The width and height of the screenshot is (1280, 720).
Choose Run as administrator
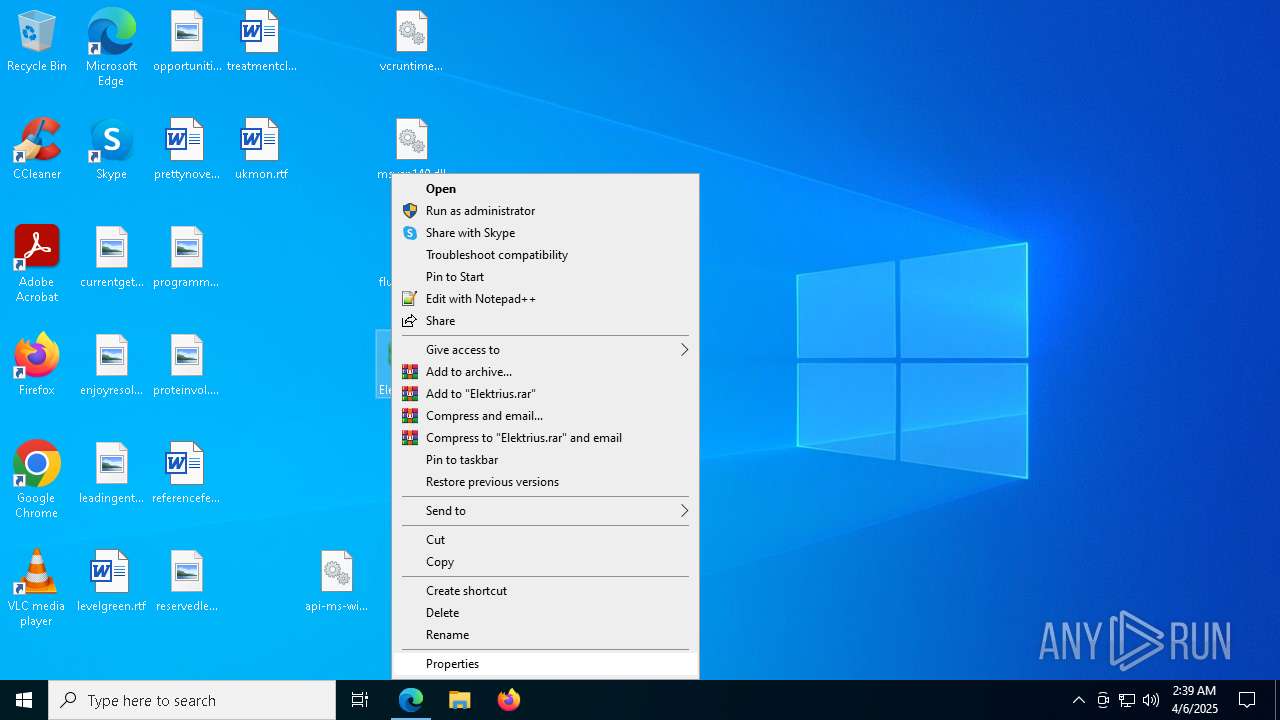(x=545, y=211)
